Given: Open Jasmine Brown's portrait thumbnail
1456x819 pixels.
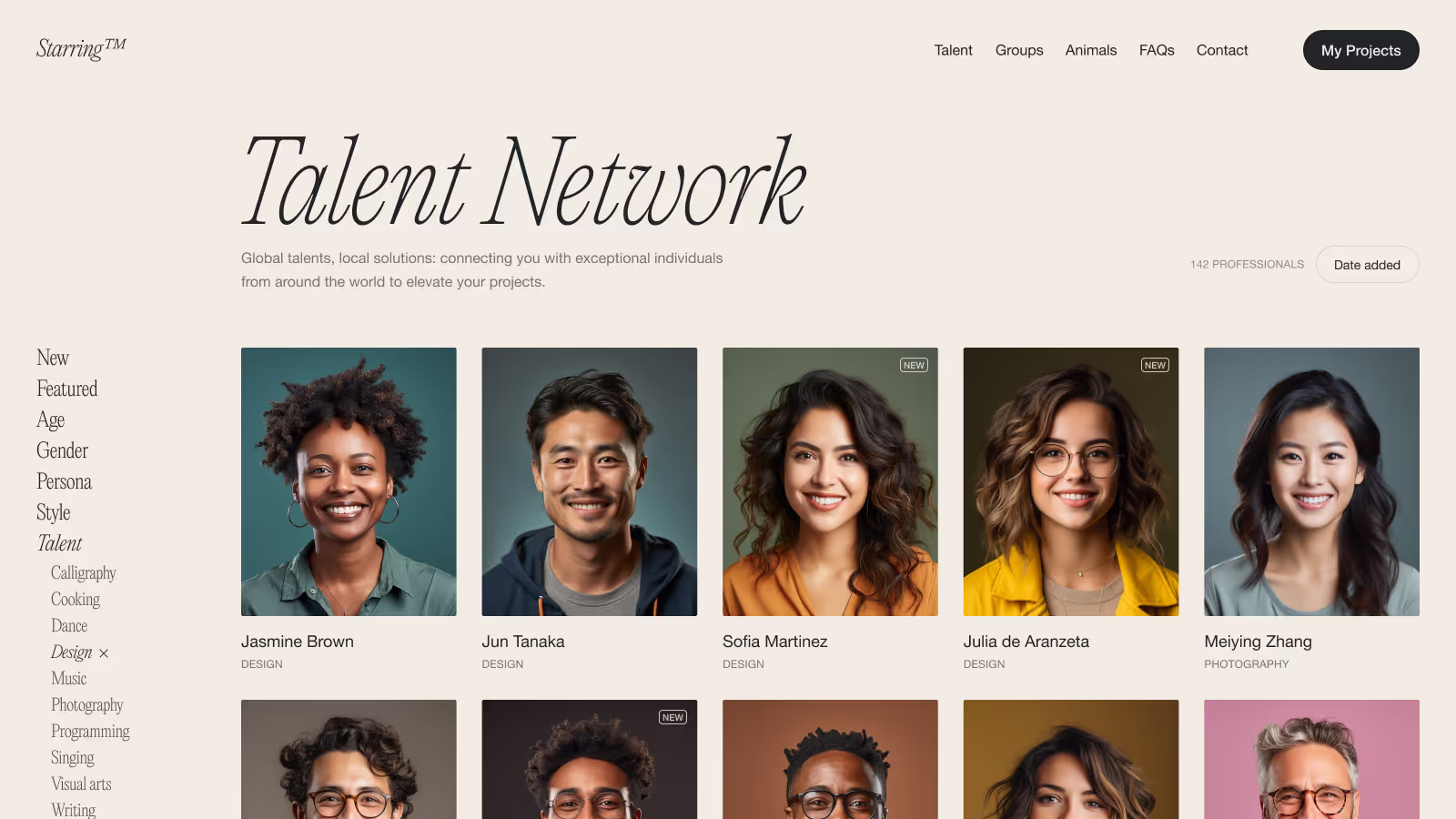Looking at the screenshot, I should pyautogui.click(x=349, y=481).
